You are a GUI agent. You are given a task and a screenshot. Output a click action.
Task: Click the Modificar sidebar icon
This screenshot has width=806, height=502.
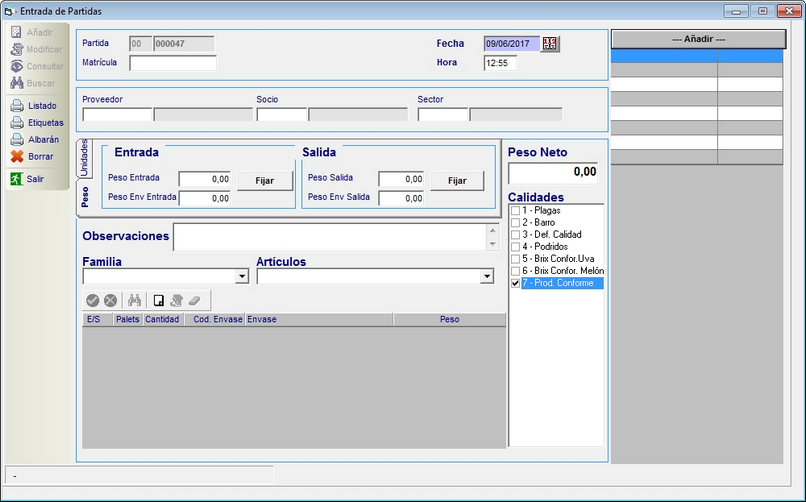(x=16, y=49)
